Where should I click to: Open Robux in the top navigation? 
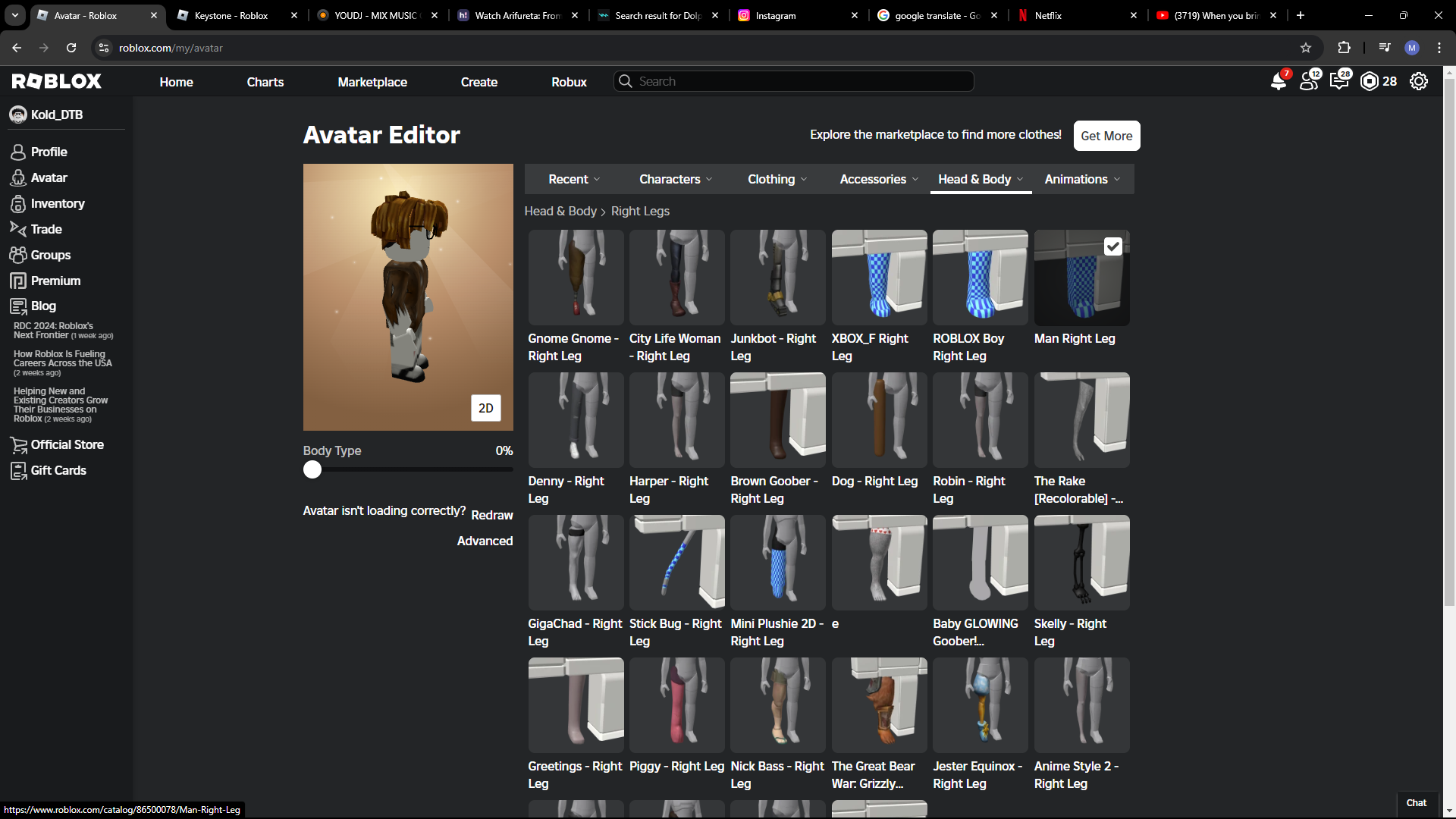(x=570, y=82)
